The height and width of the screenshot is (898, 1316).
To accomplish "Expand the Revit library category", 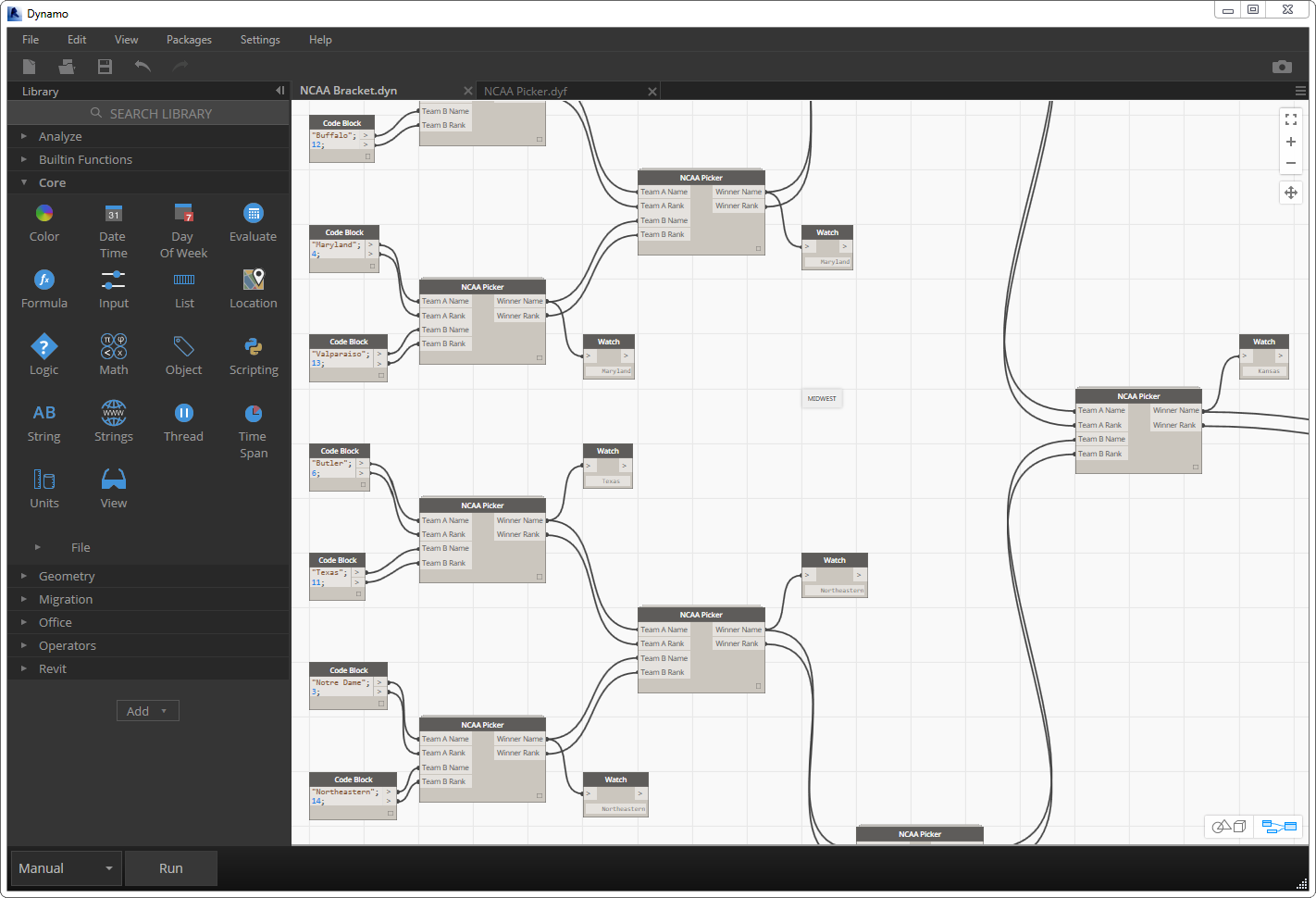I will point(148,668).
